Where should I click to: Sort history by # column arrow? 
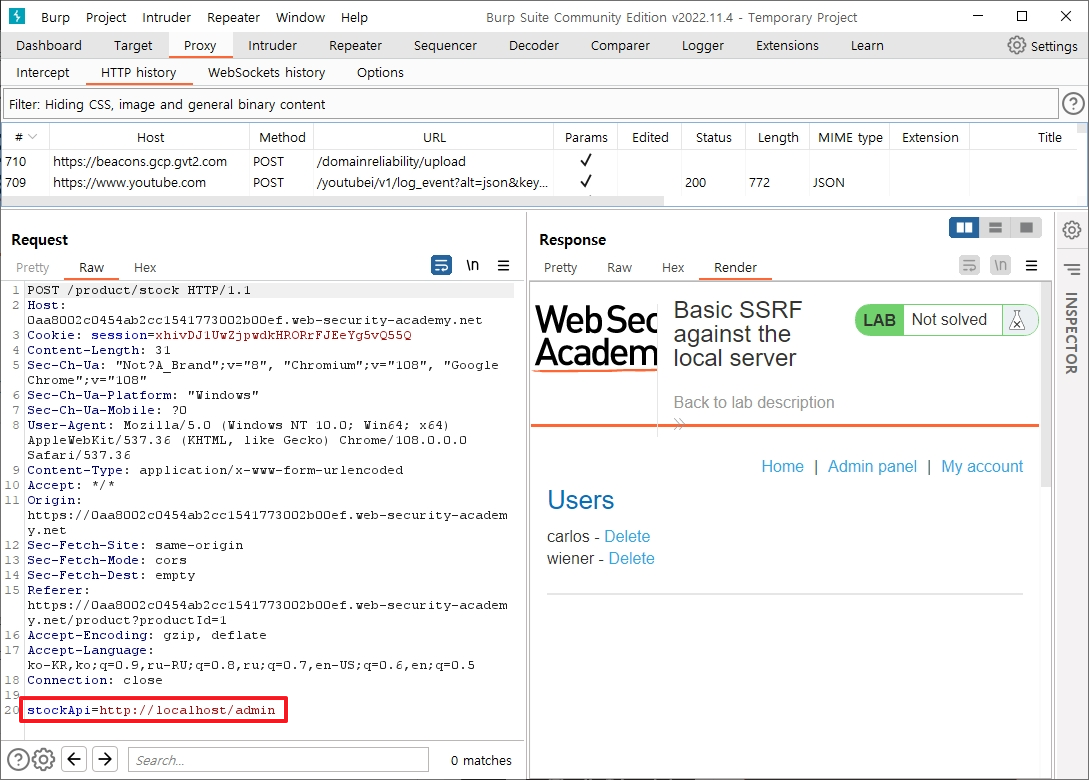coord(32,137)
